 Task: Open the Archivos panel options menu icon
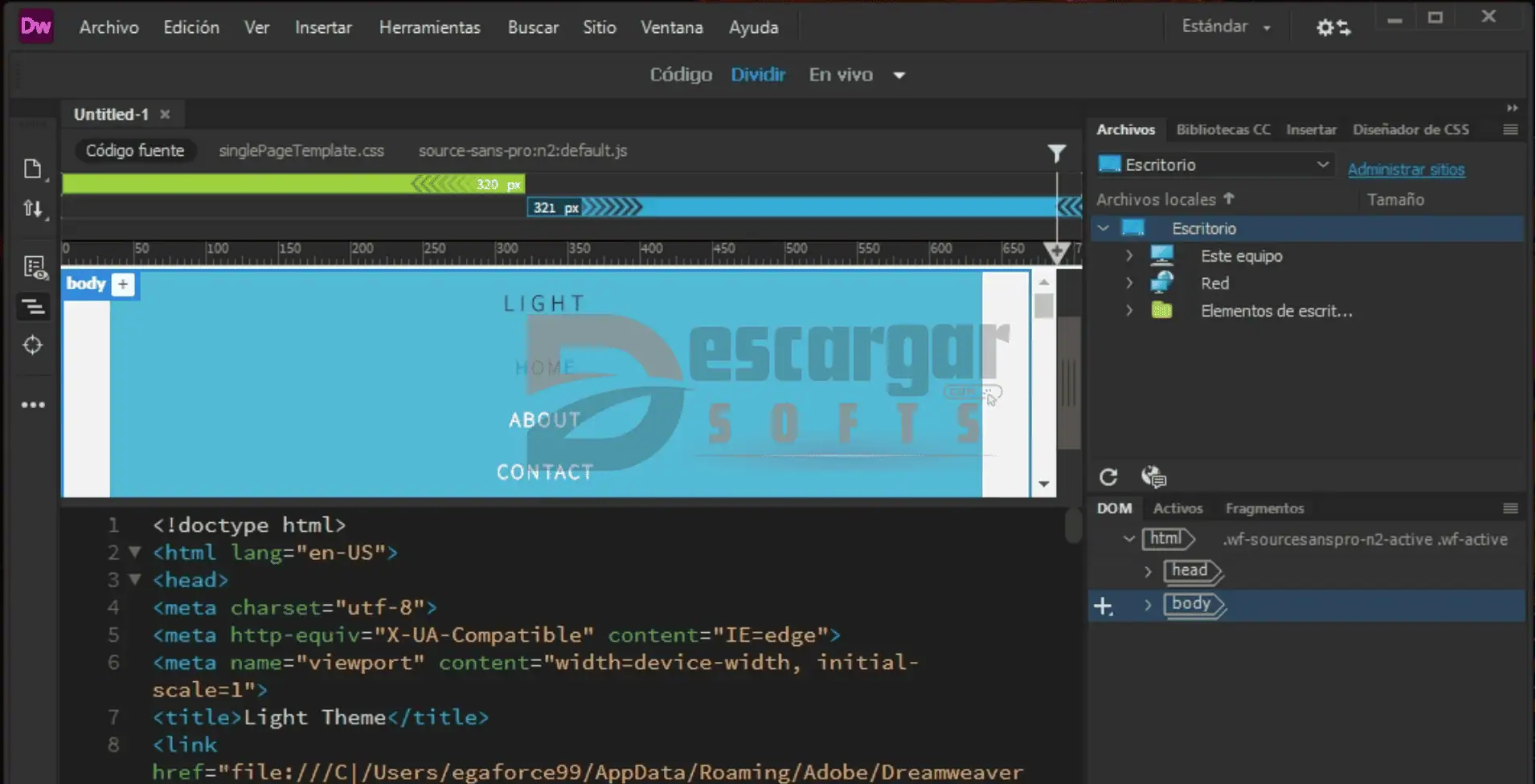coord(1510,129)
